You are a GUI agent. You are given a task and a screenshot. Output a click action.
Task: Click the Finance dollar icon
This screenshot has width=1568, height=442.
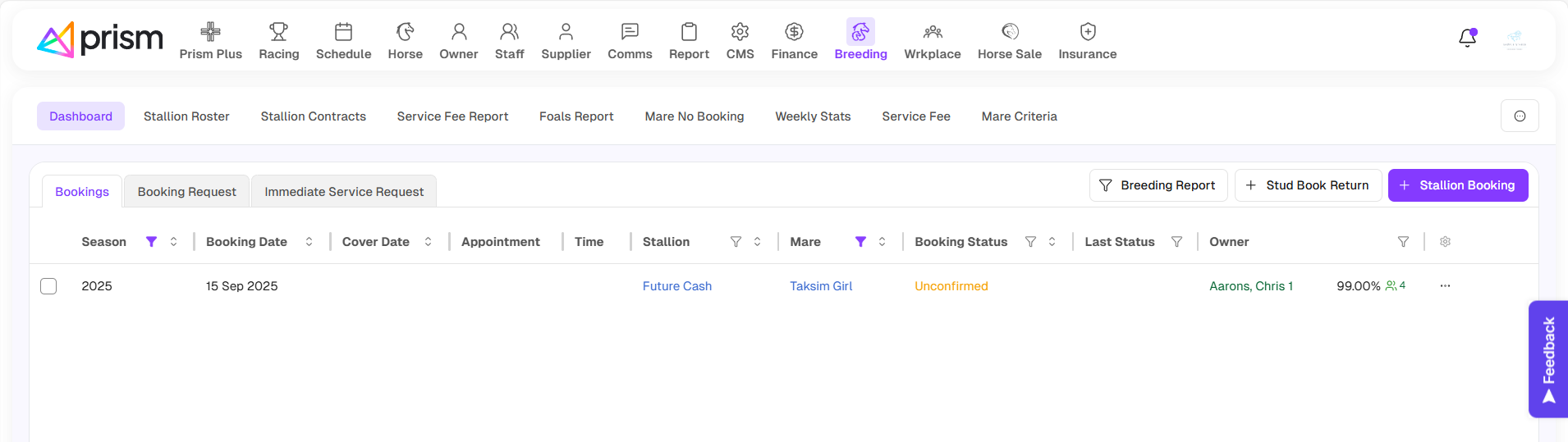point(794,32)
